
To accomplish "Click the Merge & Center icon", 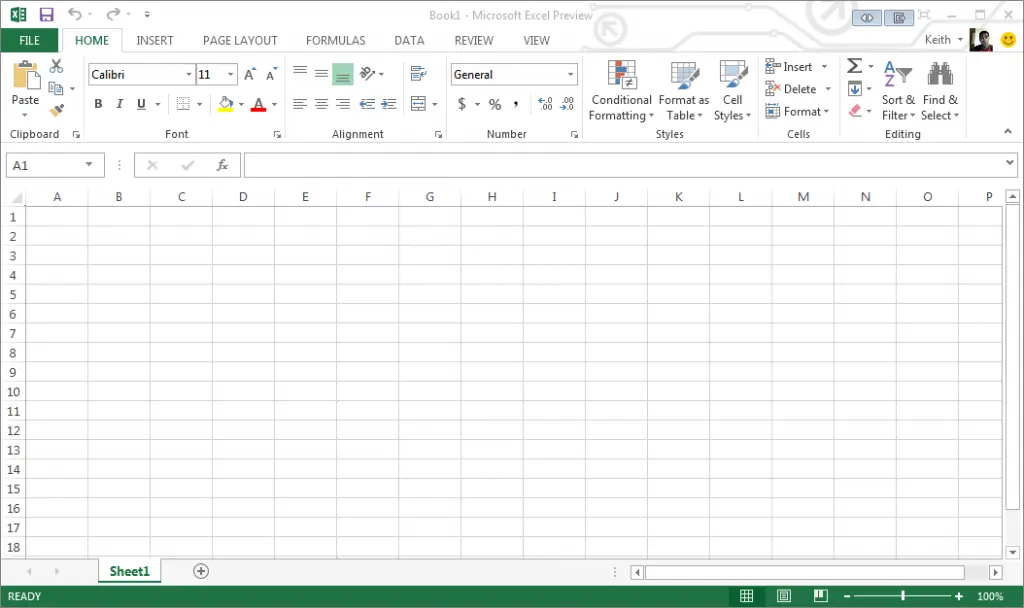I will pos(418,104).
